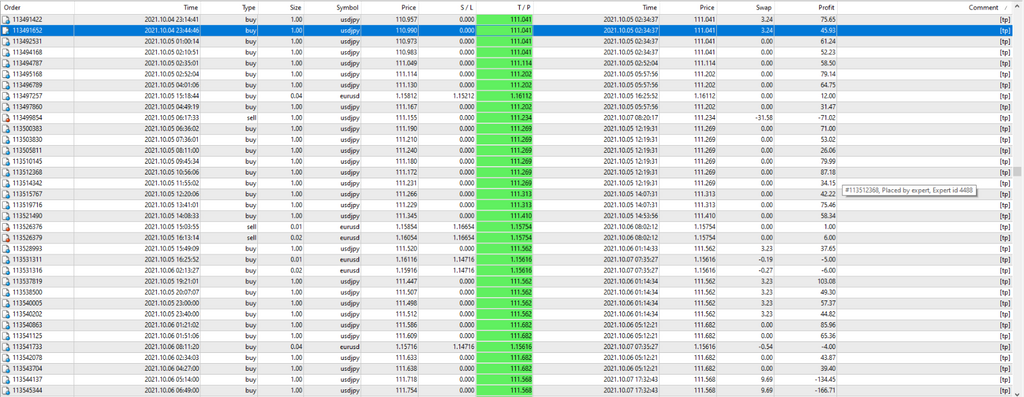Select the eurusd row with profit 12.00
Viewport: 1024px width, 397px height.
[506, 96]
